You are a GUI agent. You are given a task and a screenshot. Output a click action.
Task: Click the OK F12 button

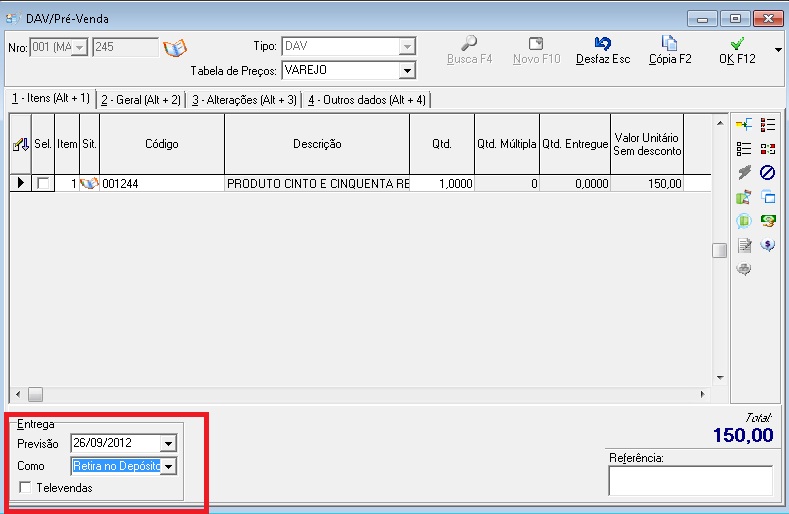tap(738, 50)
